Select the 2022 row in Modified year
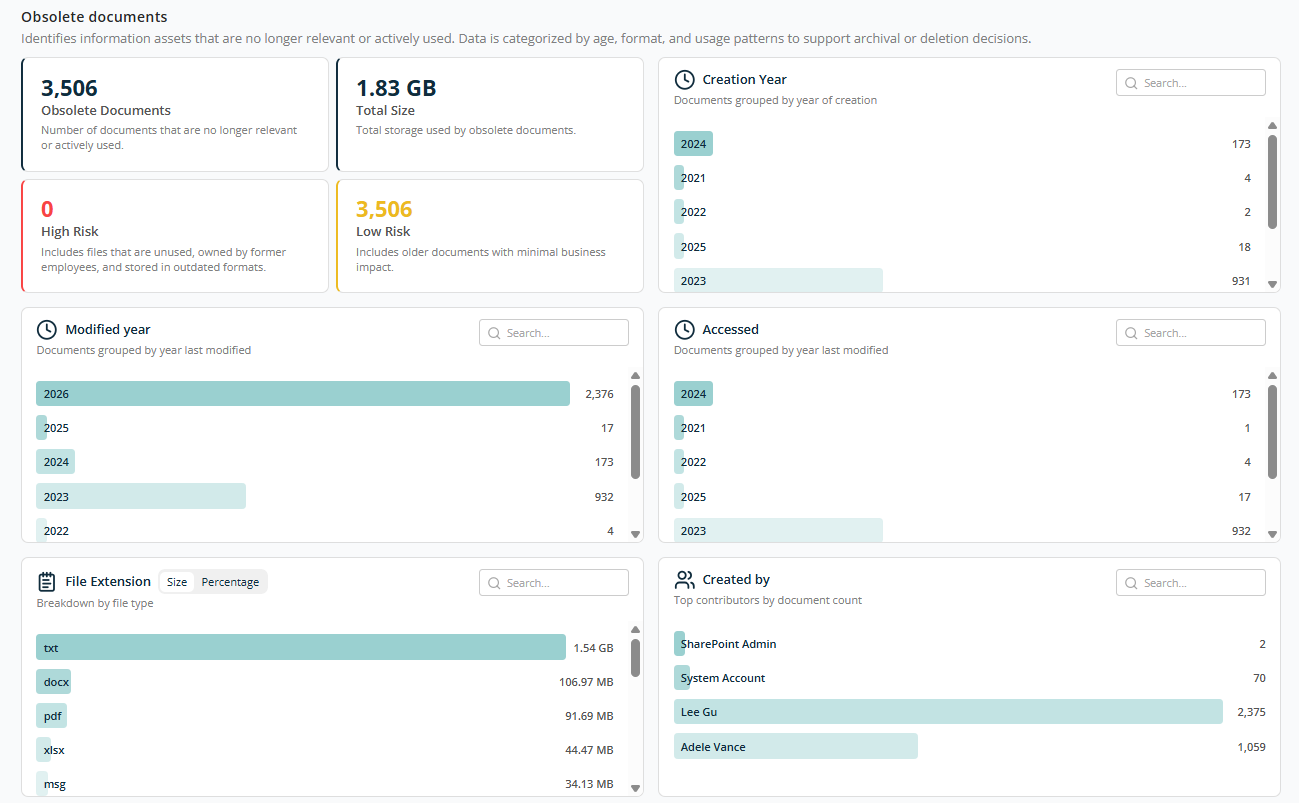This screenshot has height=803, width=1299. tap(325, 531)
